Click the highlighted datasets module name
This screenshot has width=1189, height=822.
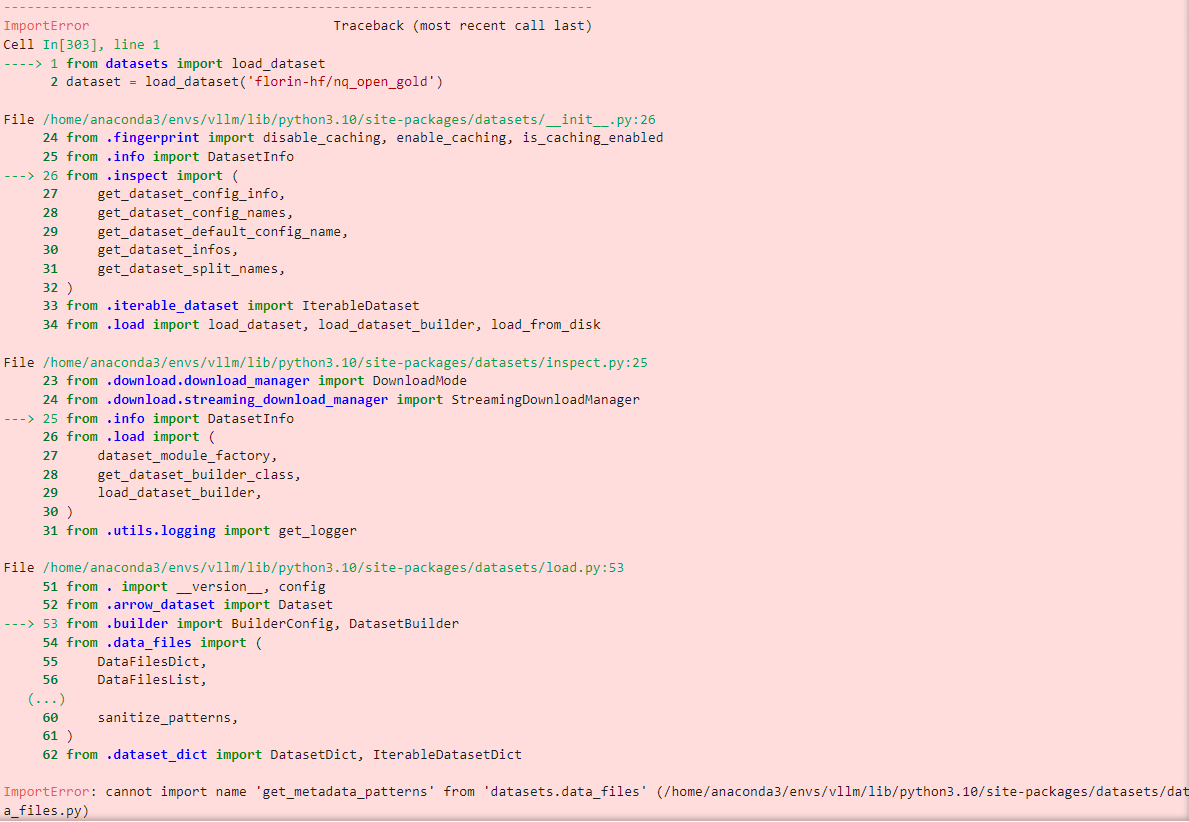coord(135,62)
